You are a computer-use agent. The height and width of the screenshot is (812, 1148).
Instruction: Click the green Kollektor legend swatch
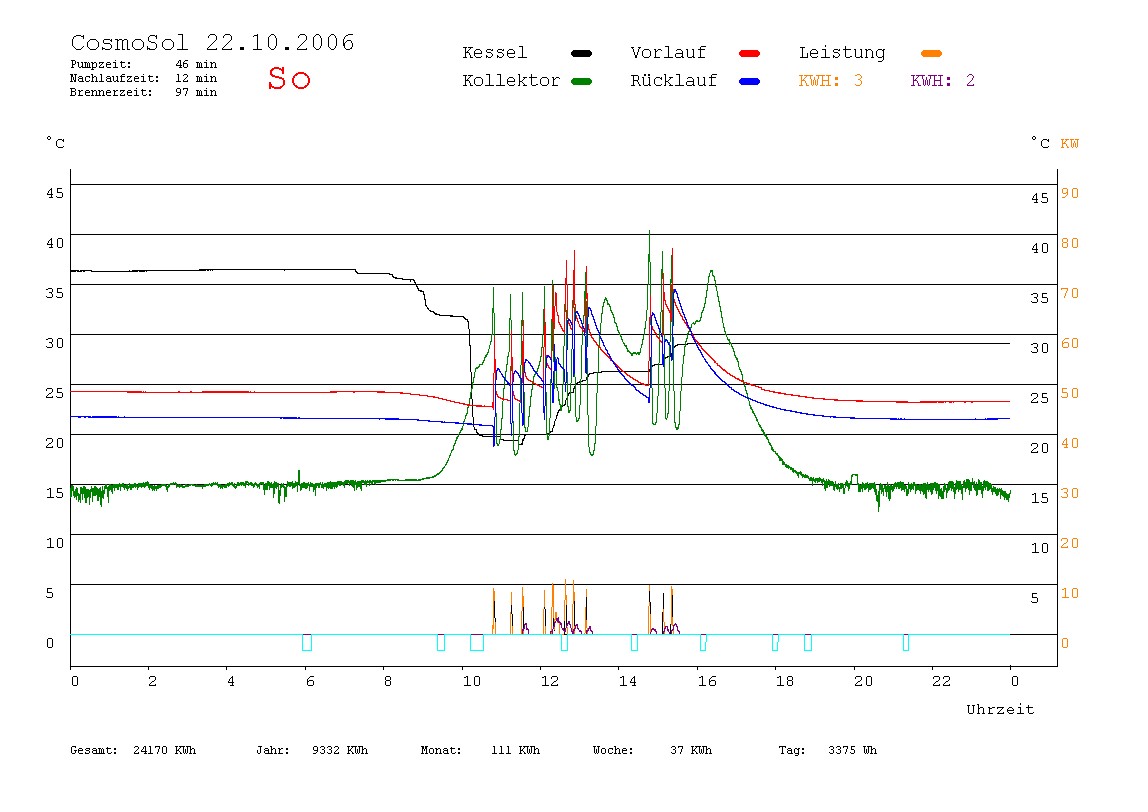[x=581, y=81]
